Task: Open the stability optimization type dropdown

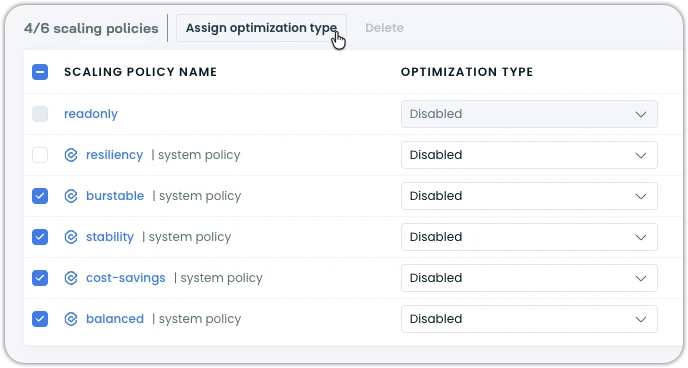Action: [529, 237]
